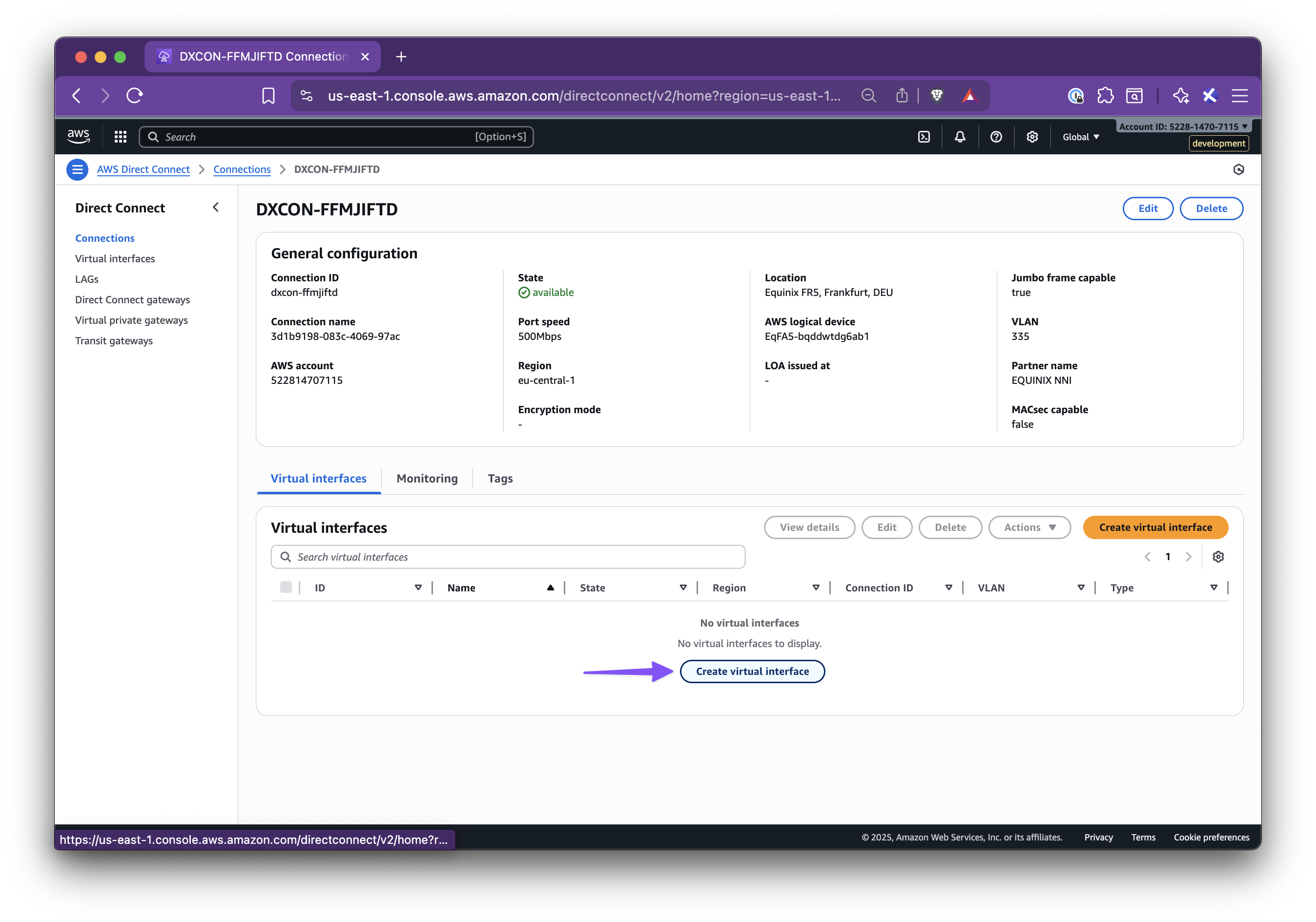
Task: Click the Search virtual interfaces field
Action: click(507, 556)
